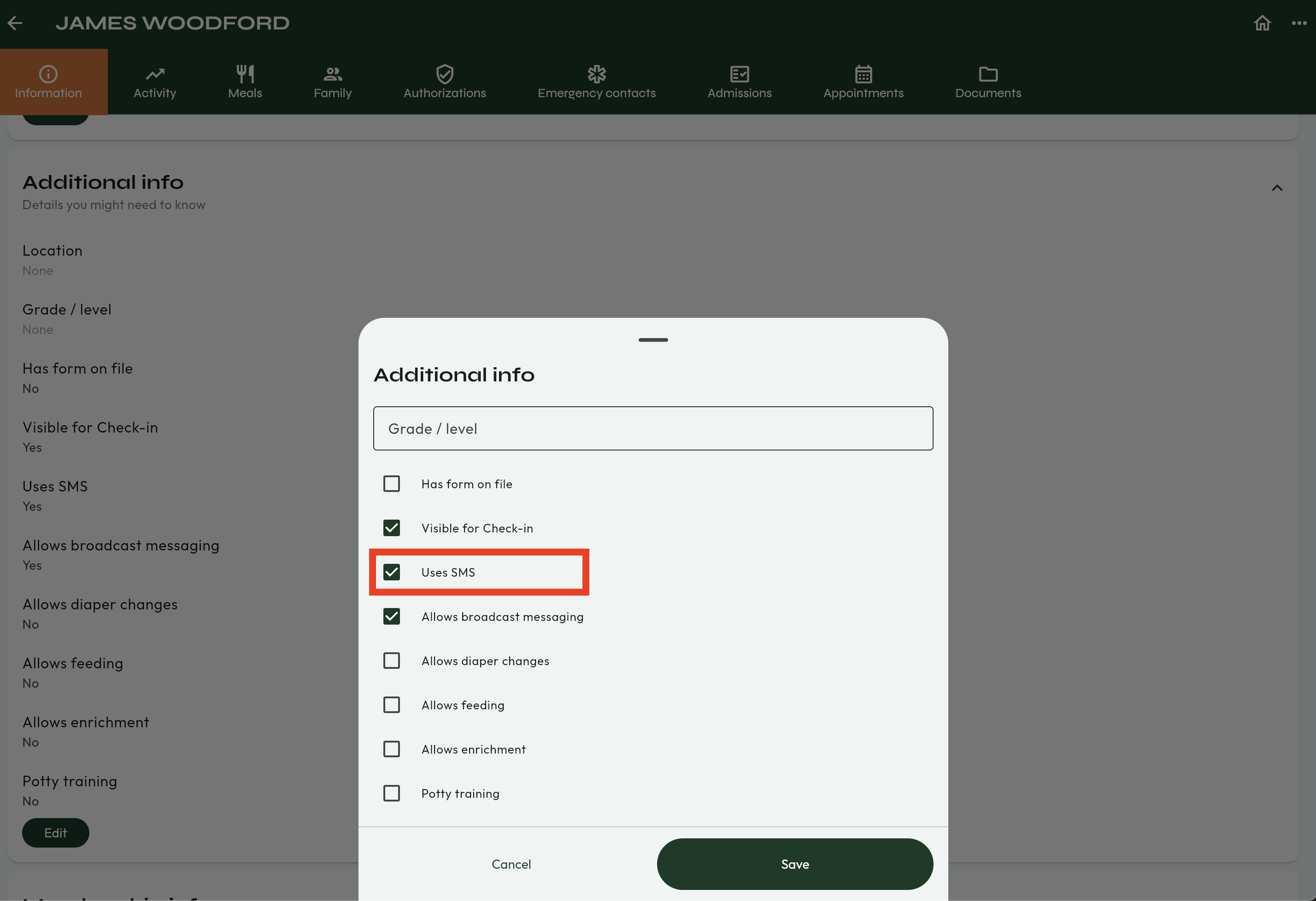
Task: Open Authorizations shield icon tab
Action: click(445, 82)
